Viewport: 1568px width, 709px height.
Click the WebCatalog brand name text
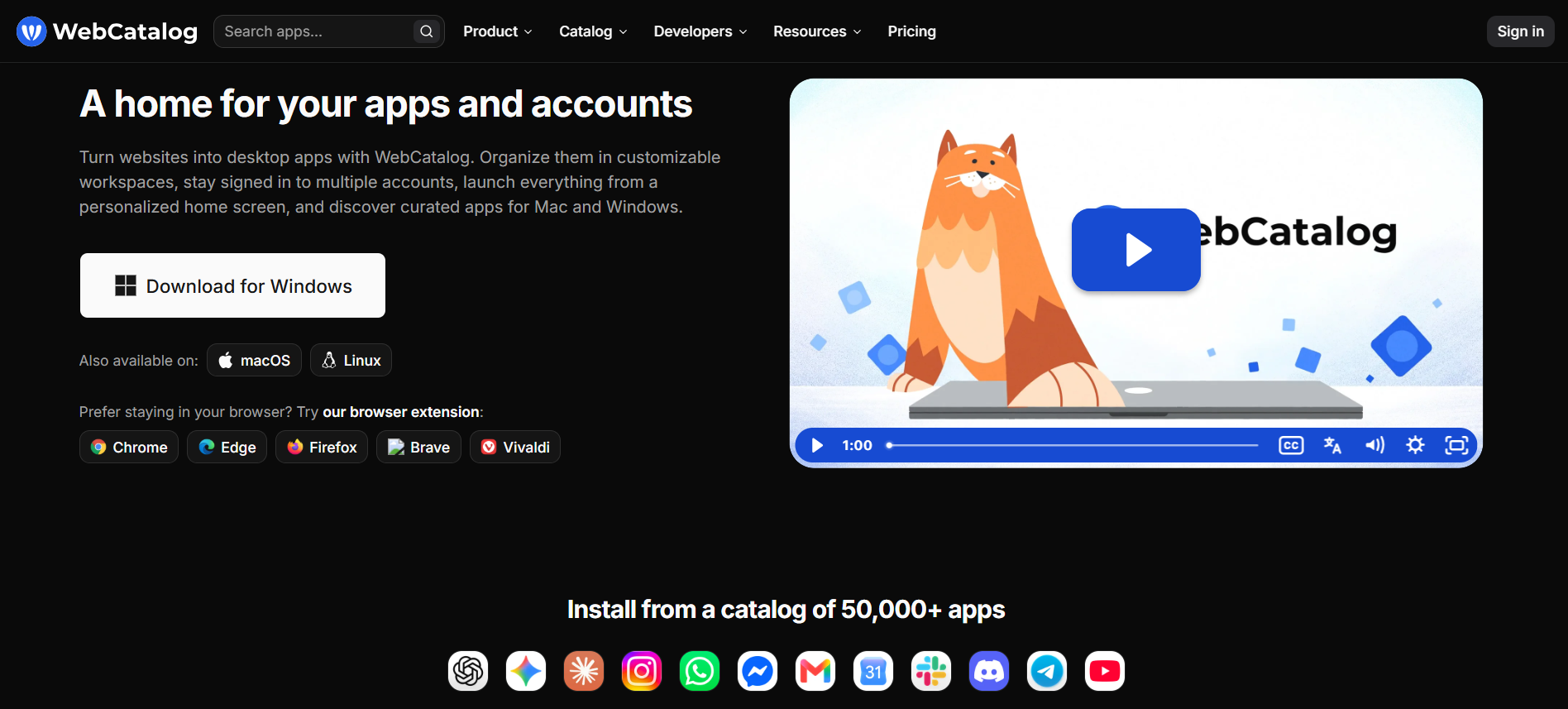125,31
